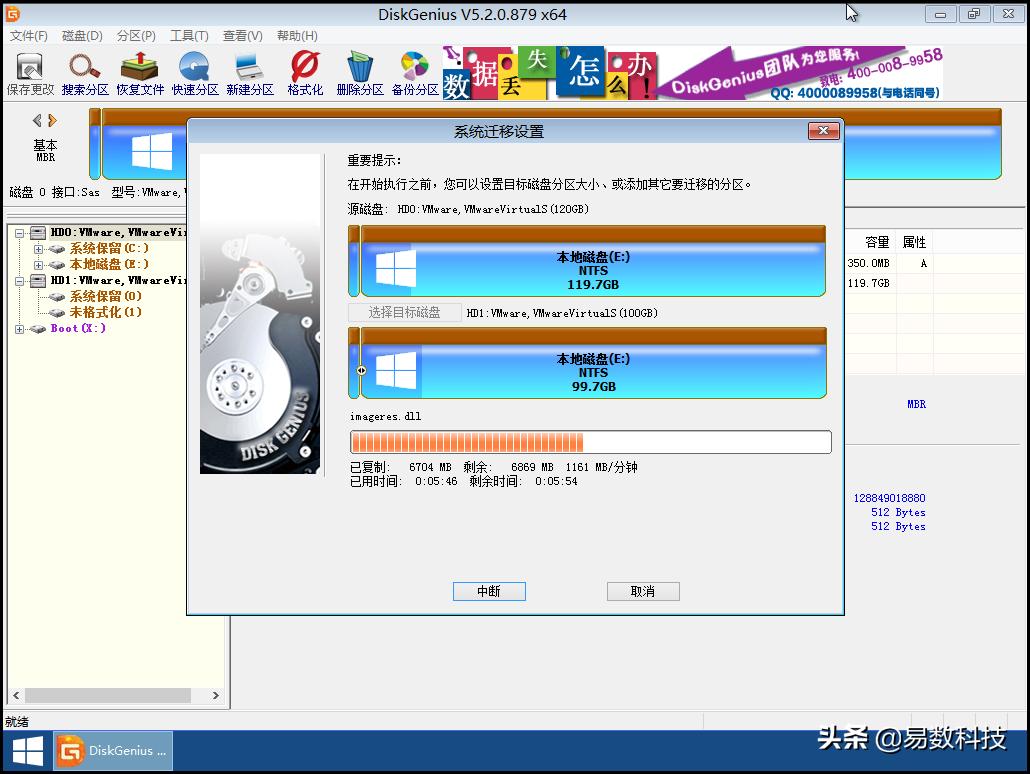
Task: Select the 删除分区 (Delete Partition) icon
Action: [x=359, y=73]
